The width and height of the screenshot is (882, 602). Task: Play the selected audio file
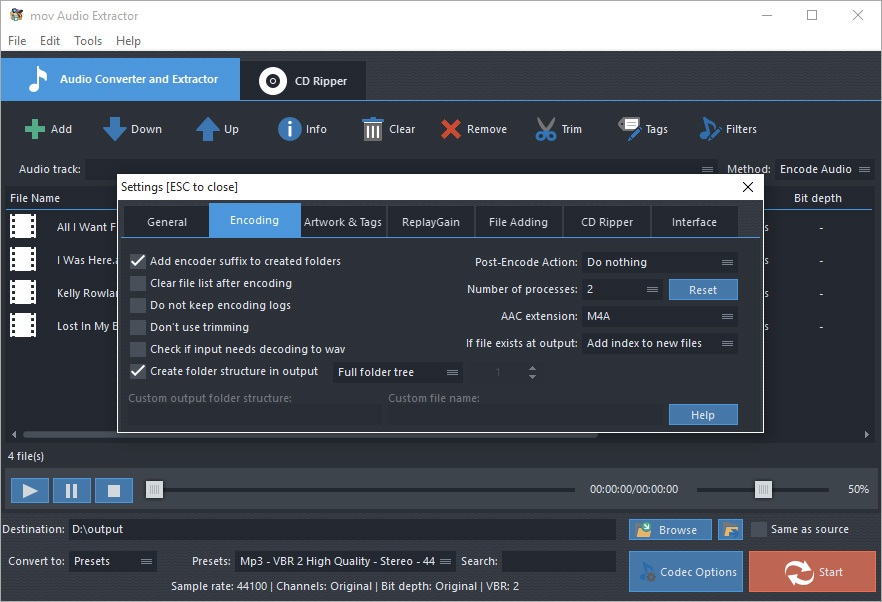pos(30,491)
